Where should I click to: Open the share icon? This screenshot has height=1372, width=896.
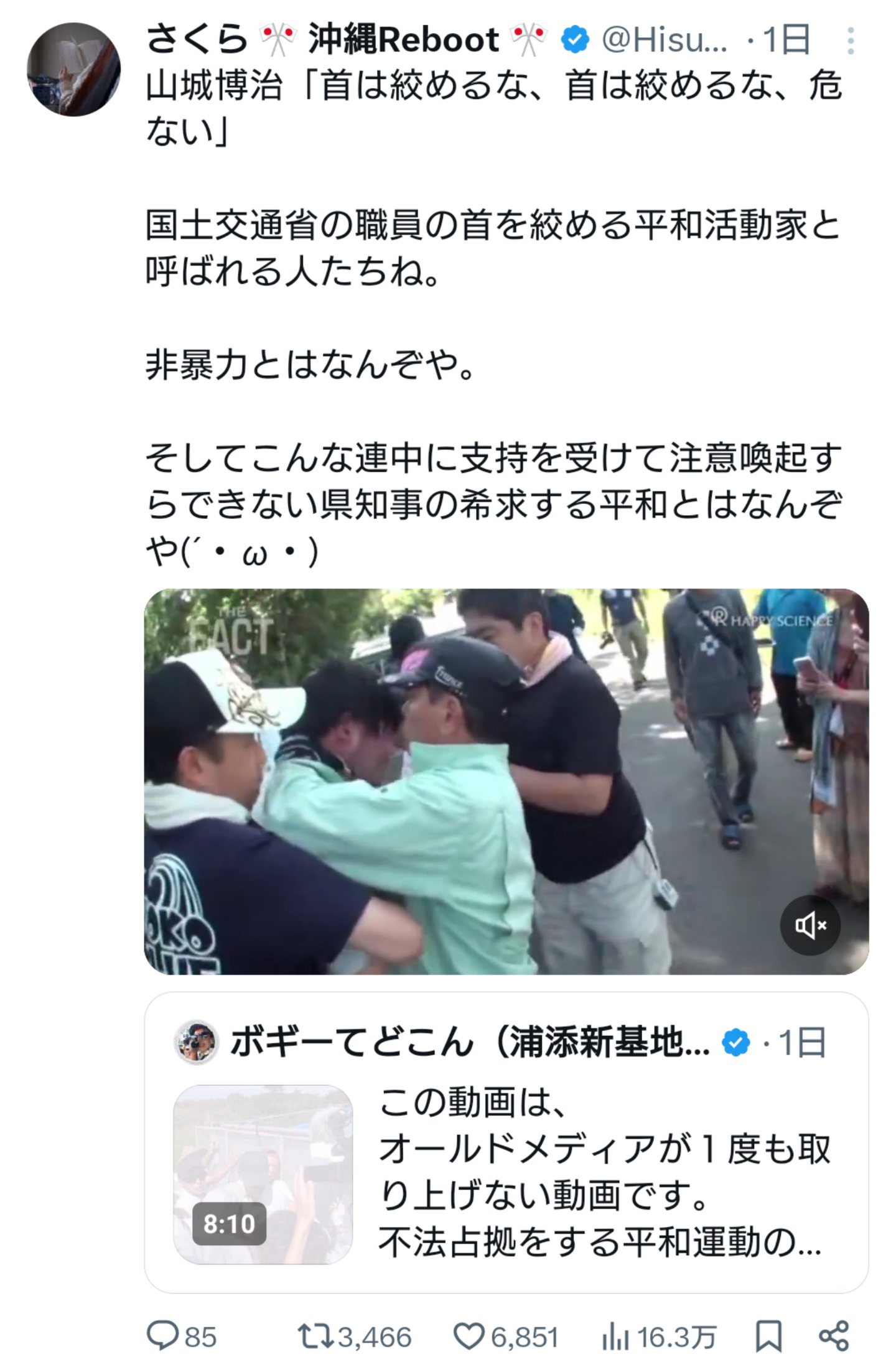tap(834, 1337)
